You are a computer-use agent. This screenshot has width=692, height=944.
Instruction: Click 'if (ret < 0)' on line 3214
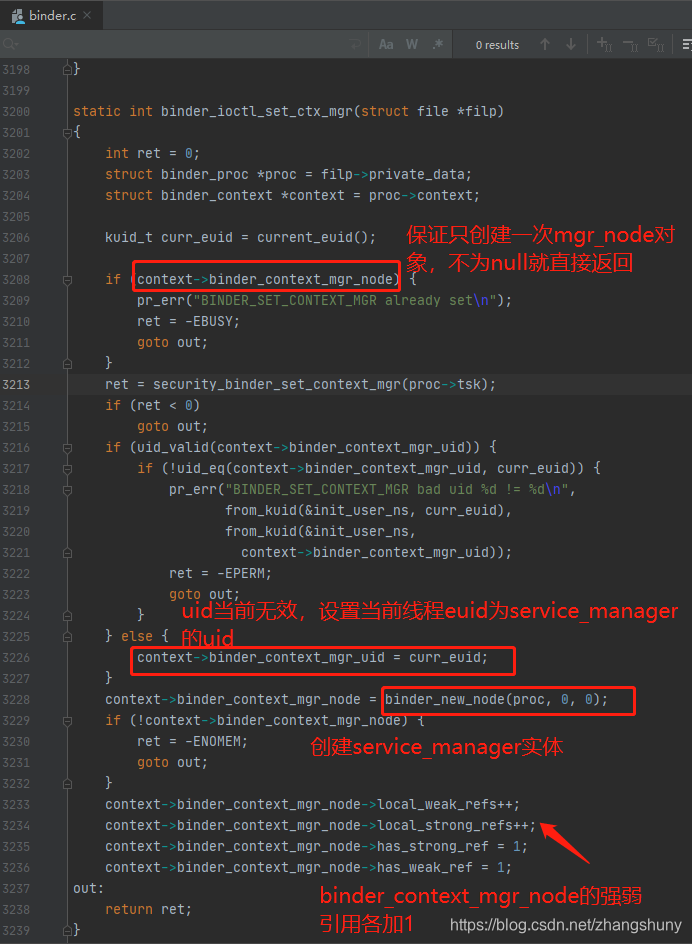pos(152,406)
